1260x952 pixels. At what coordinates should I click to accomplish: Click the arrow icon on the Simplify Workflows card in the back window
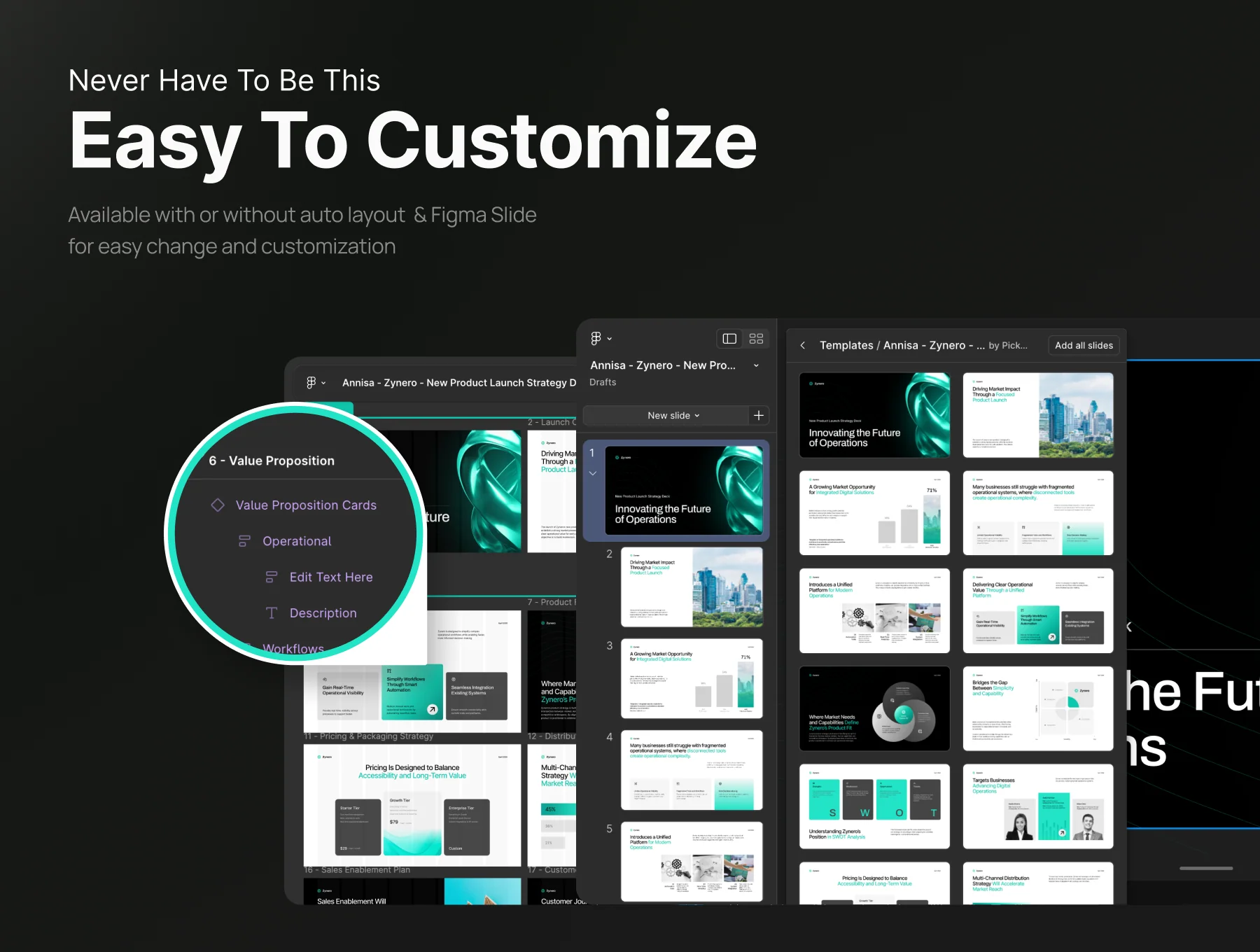click(433, 710)
